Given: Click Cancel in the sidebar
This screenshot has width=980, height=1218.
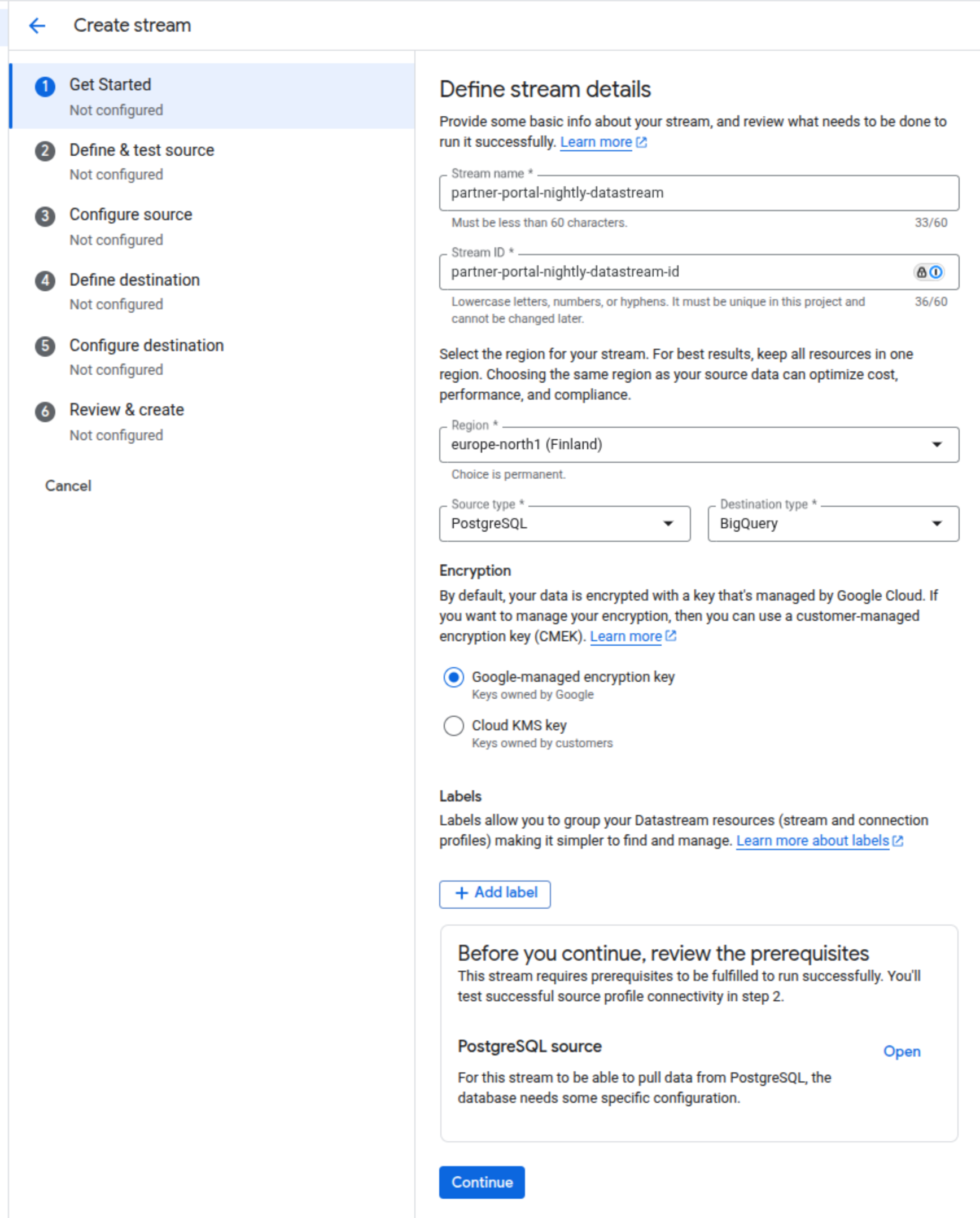Looking at the screenshot, I should 68,486.
